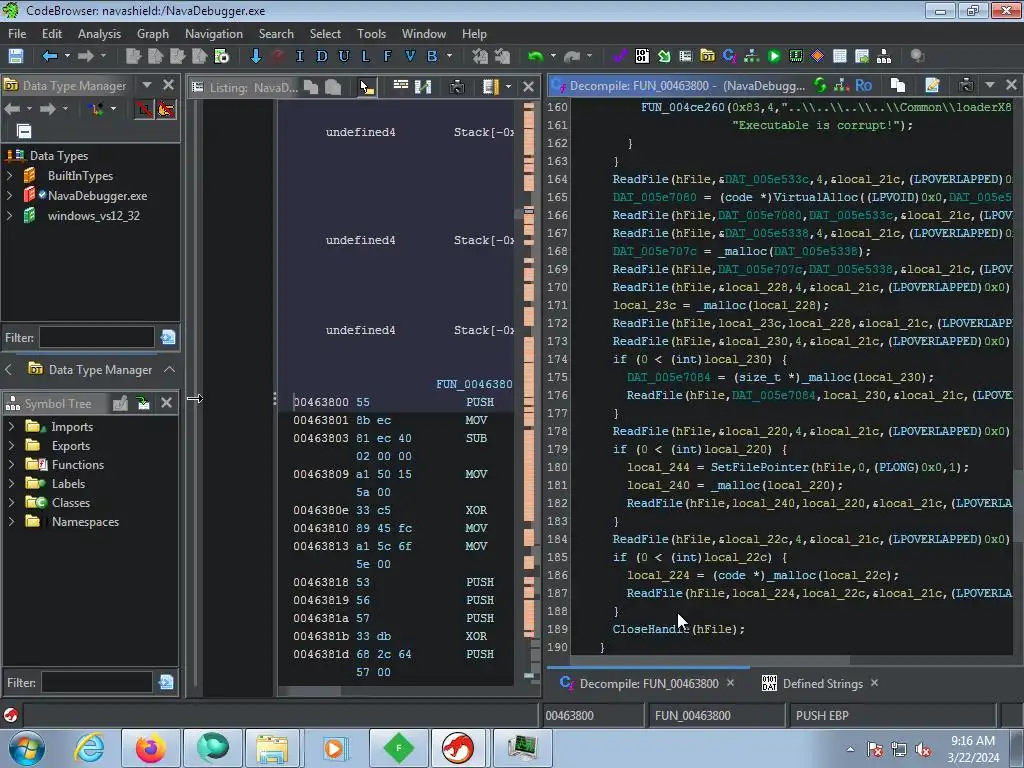The width and height of the screenshot is (1024, 768).
Task: Go to next Undefined (U icon)
Action: [344, 56]
